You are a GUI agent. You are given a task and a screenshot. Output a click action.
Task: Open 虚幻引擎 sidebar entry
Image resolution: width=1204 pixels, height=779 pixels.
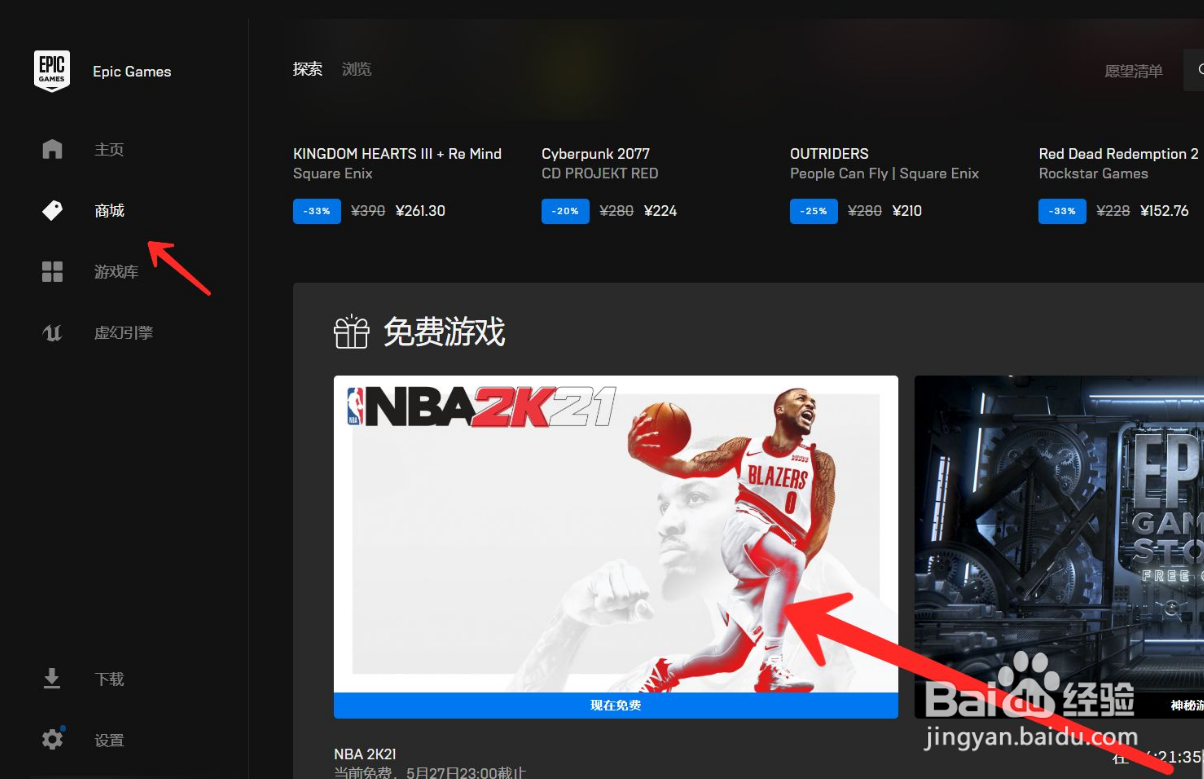123,333
